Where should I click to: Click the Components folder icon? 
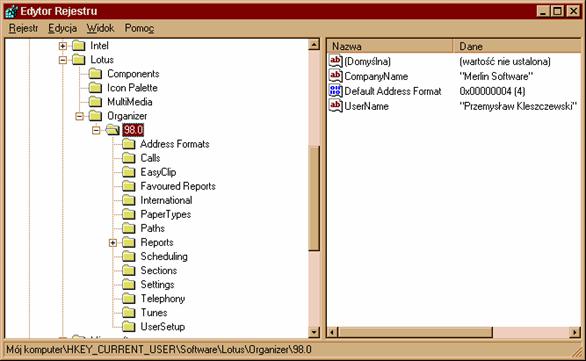pyautogui.click(x=95, y=74)
